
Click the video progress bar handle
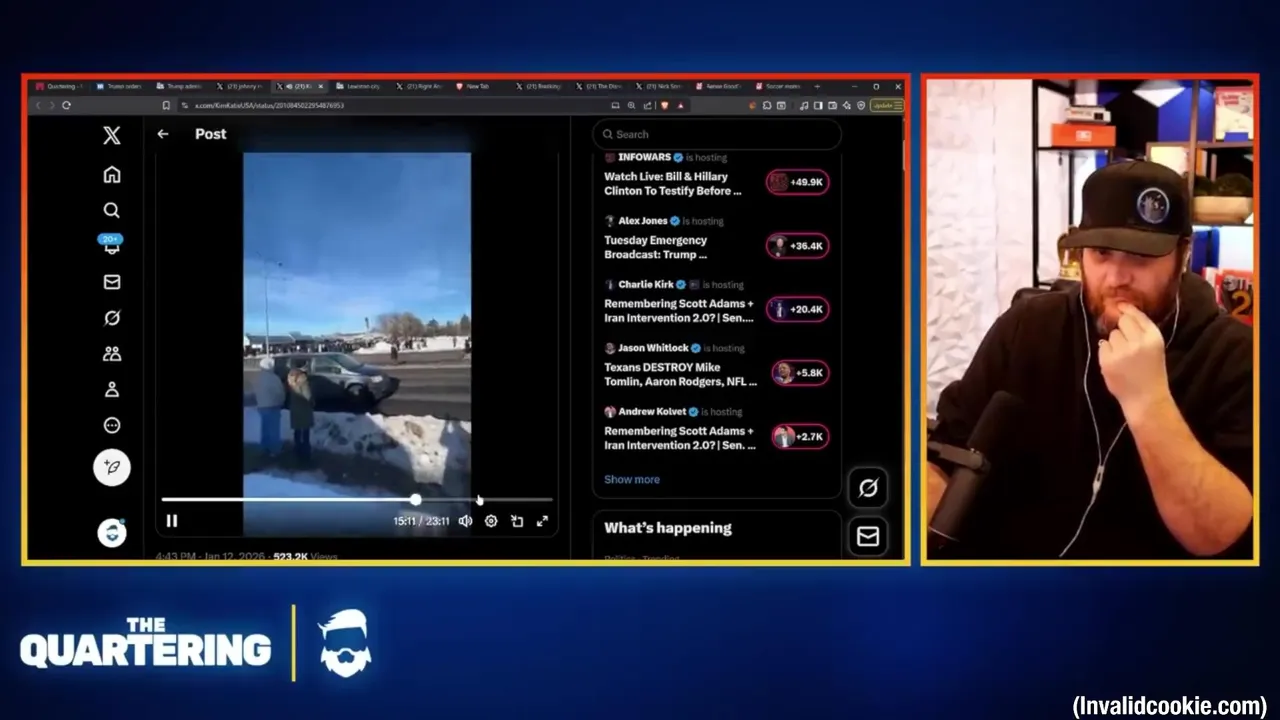(x=415, y=499)
